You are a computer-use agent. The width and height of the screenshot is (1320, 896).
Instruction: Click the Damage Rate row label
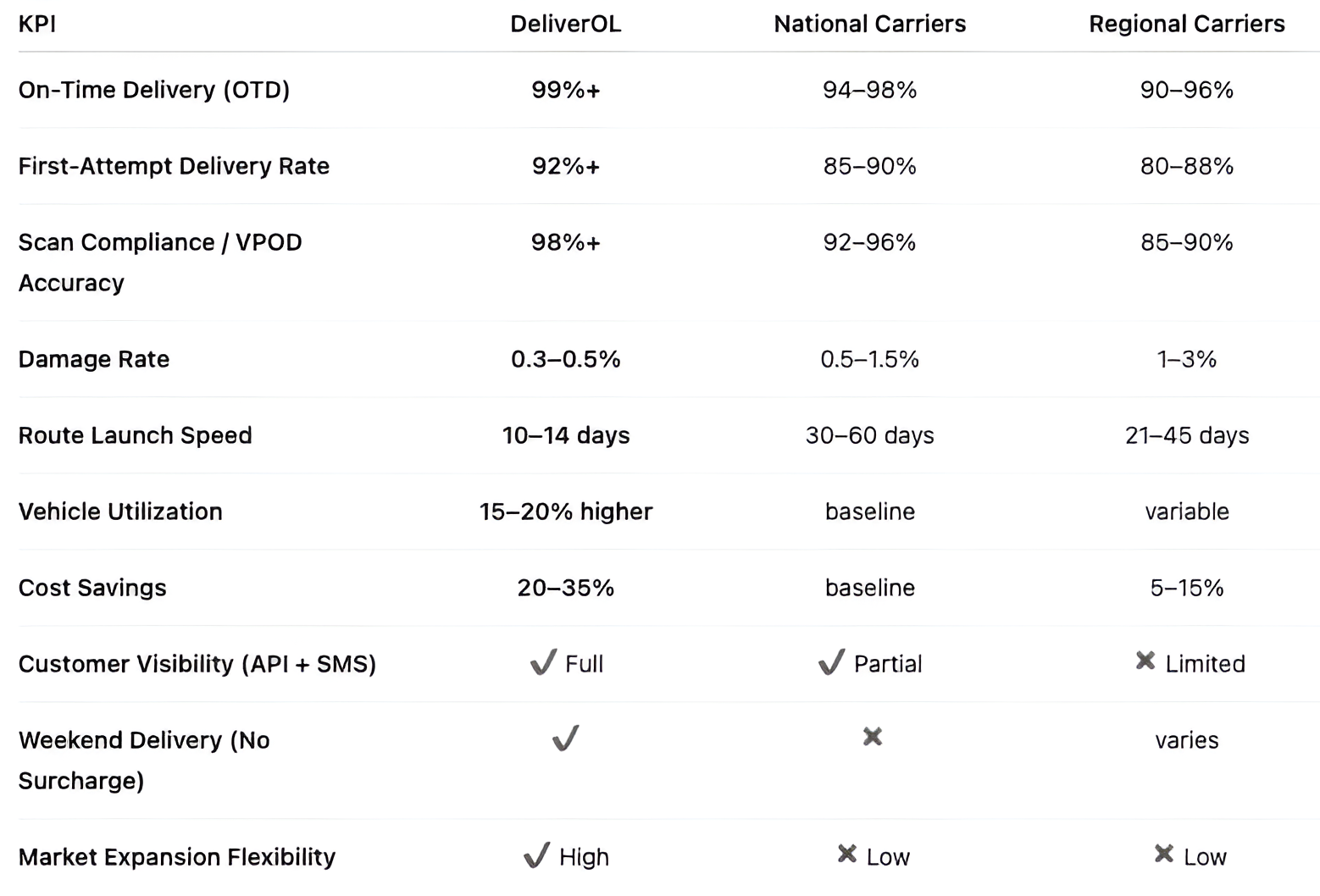pyautogui.click(x=94, y=359)
